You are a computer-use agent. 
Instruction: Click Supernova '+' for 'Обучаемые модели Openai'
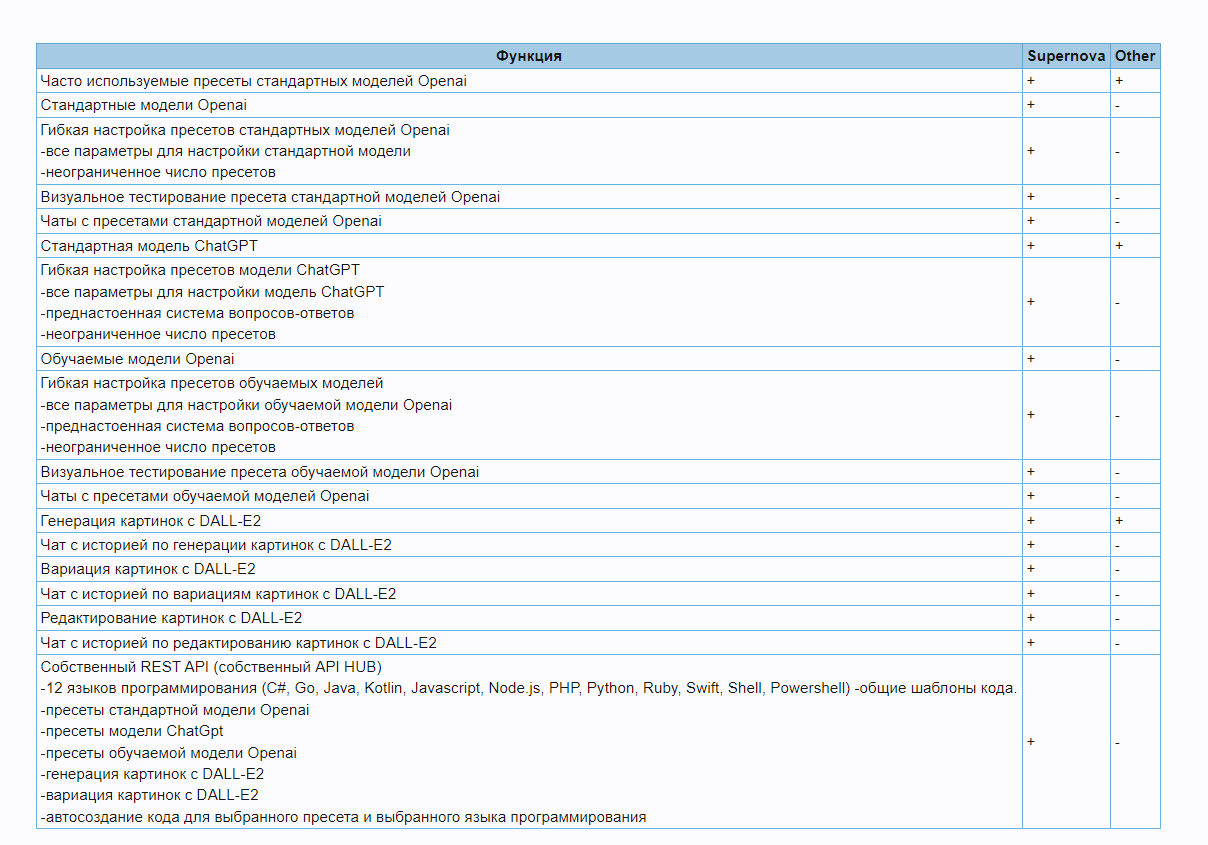click(x=1031, y=359)
